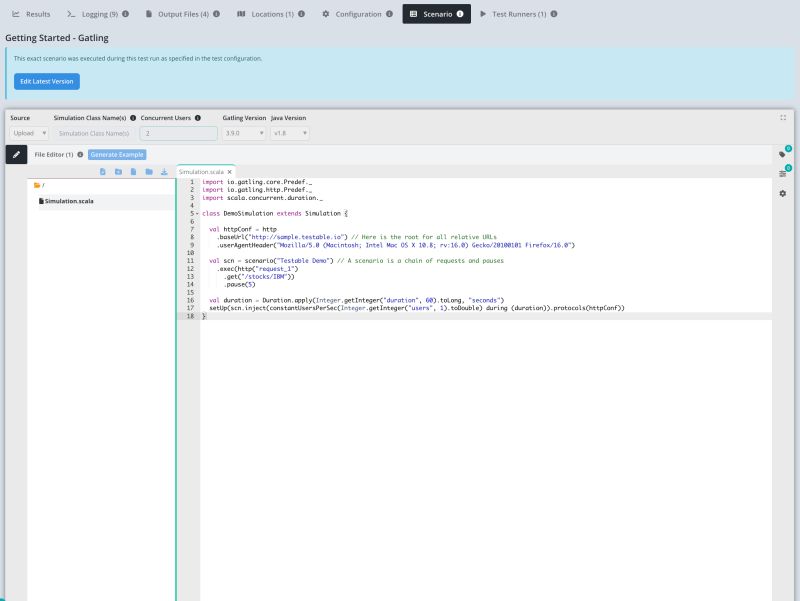Click the Edit Latest Version button

47,82
